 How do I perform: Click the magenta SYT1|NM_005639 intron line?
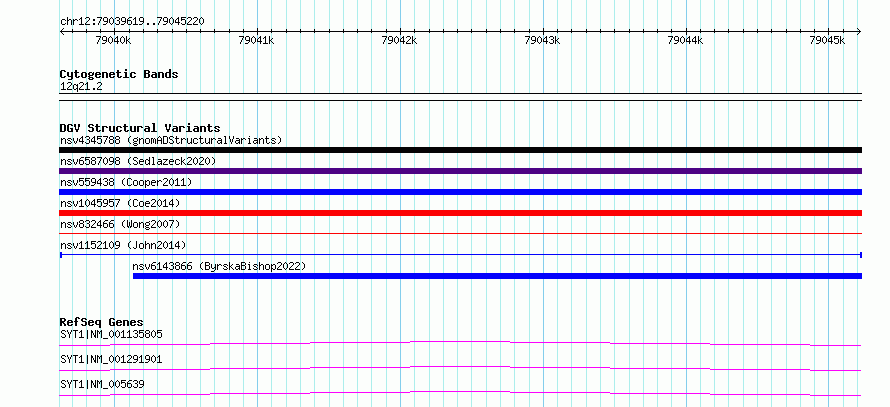tap(460, 393)
